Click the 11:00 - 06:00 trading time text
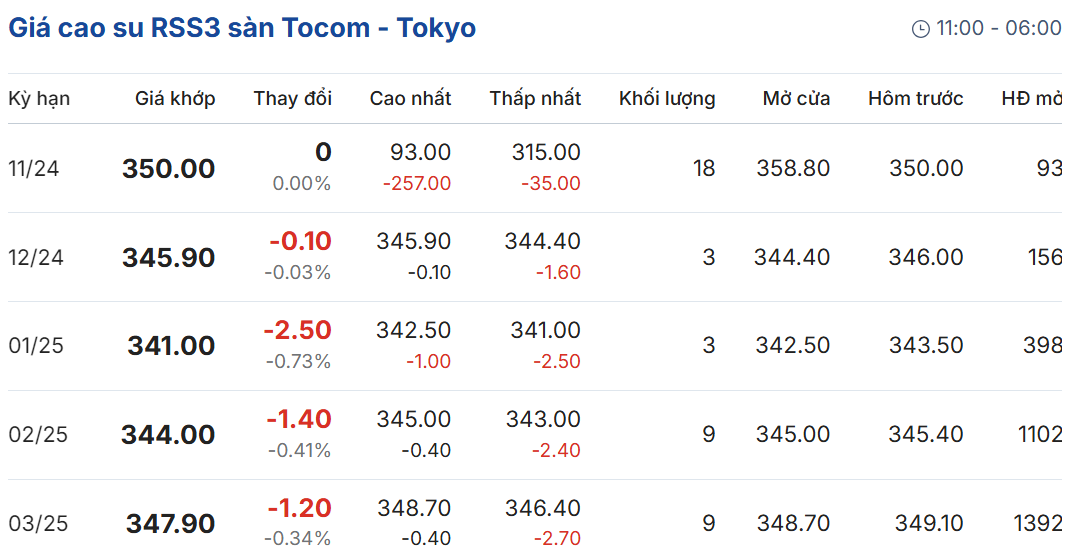This screenshot has height=558, width=1079. pos(998,28)
